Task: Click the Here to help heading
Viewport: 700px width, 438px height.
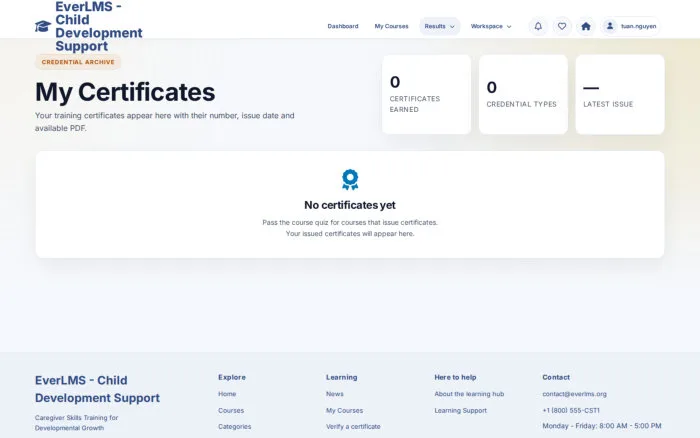Action: 455,377
